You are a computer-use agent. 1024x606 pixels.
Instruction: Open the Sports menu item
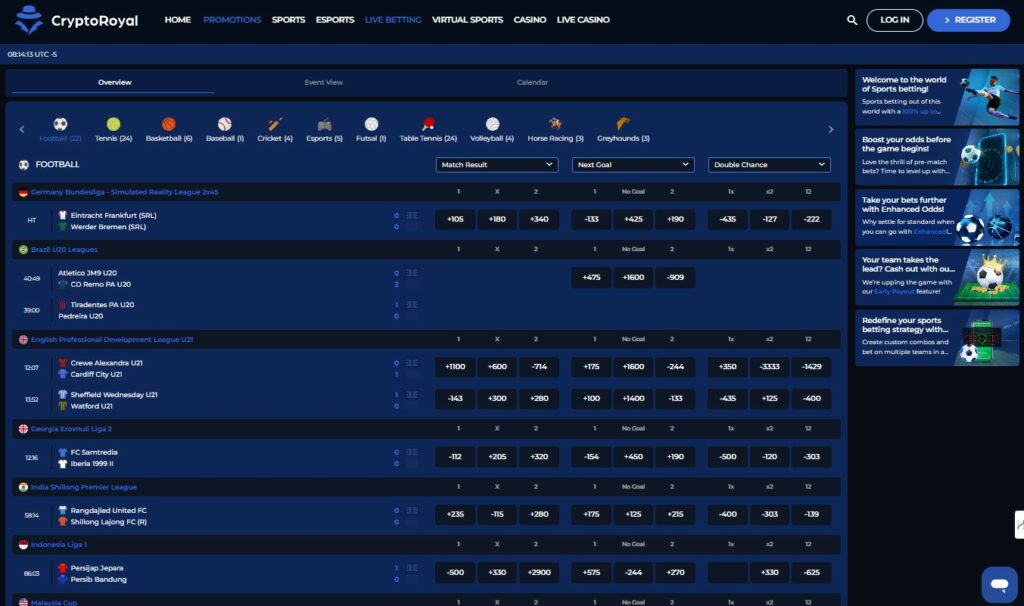tap(288, 20)
